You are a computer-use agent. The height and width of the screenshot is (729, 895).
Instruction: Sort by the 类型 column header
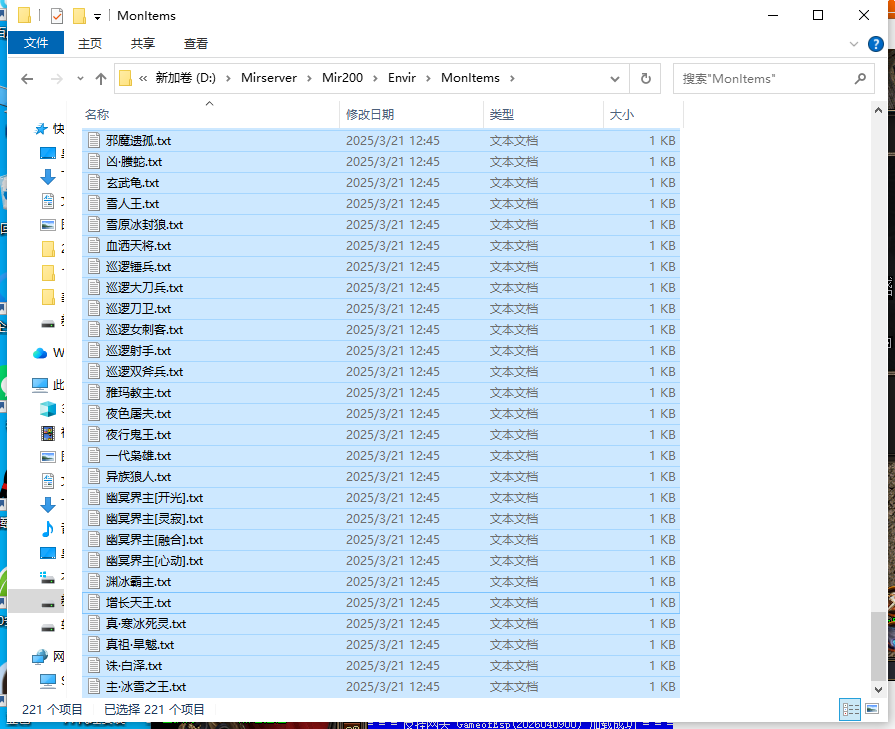tap(543, 114)
